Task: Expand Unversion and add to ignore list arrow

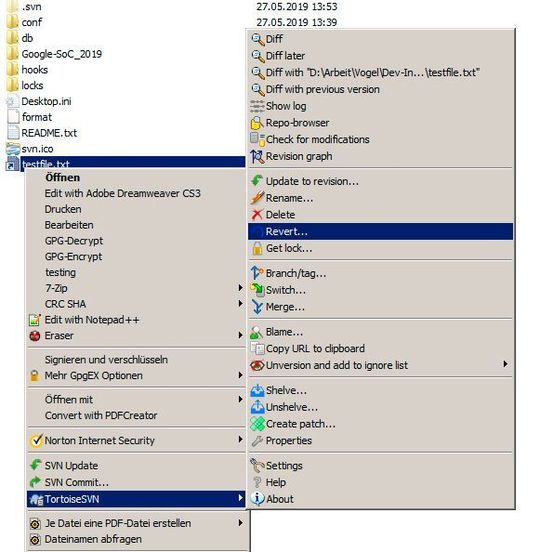Action: [x=506, y=364]
